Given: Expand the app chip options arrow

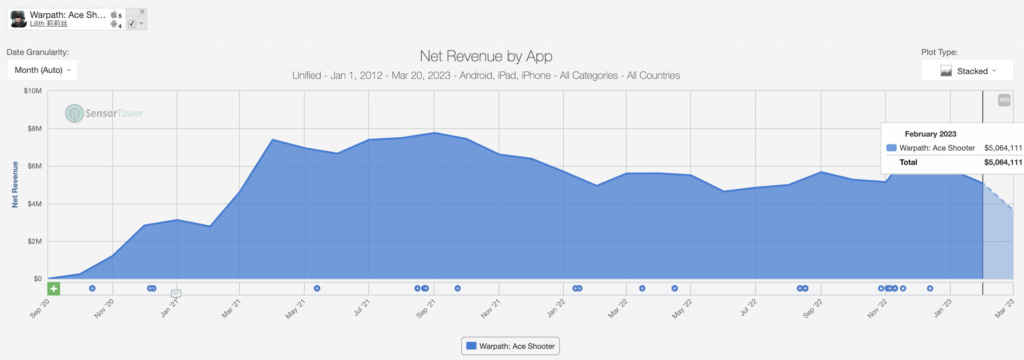Looking at the screenshot, I should point(142,24).
